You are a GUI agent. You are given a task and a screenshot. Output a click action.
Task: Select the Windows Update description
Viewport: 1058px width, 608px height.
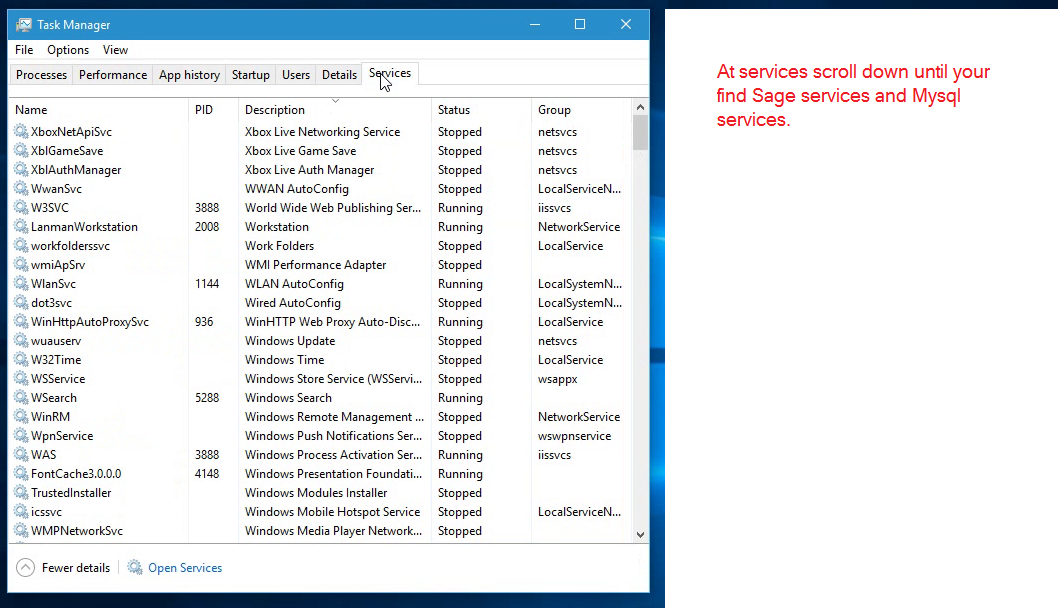[x=290, y=341]
